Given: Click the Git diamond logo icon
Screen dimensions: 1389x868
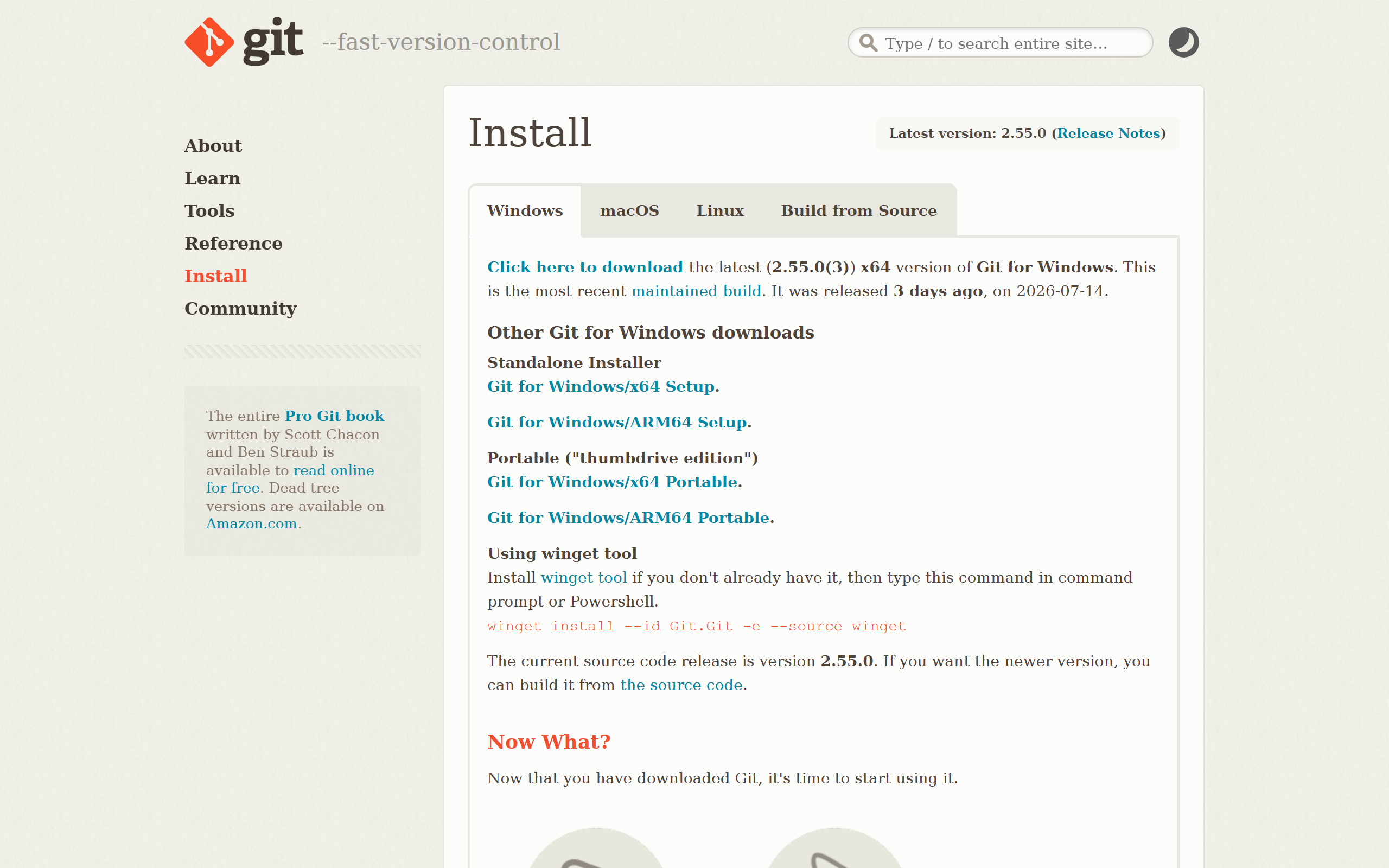Looking at the screenshot, I should point(209,42).
